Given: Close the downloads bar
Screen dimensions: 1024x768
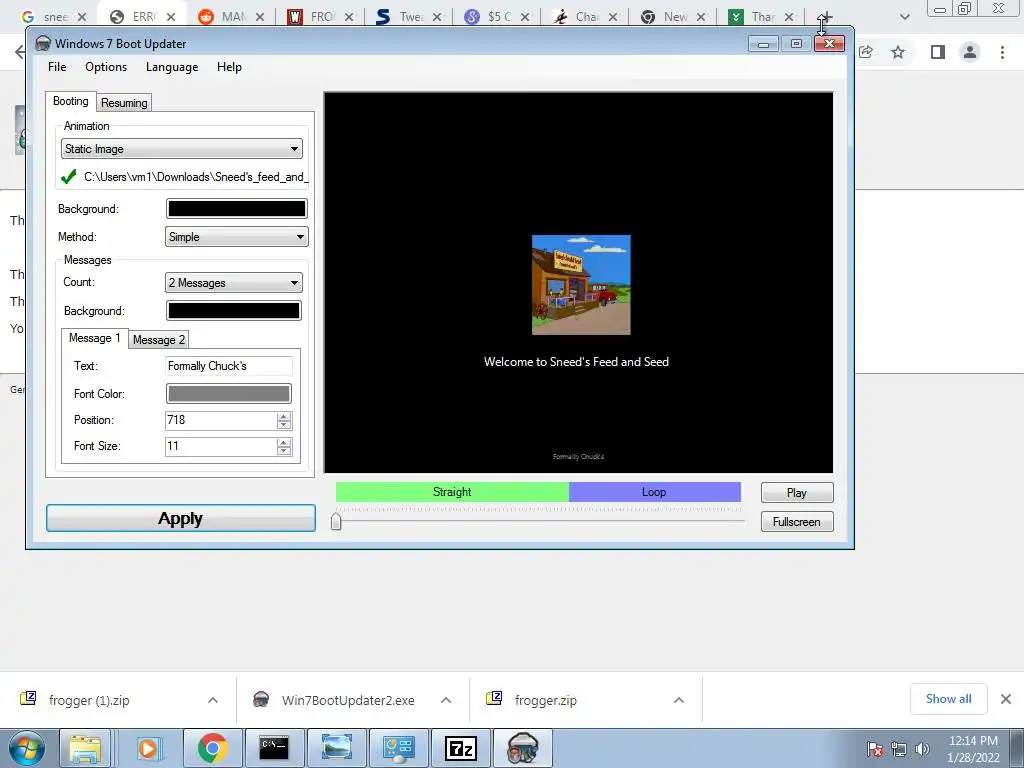Looking at the screenshot, I should (x=1006, y=699).
